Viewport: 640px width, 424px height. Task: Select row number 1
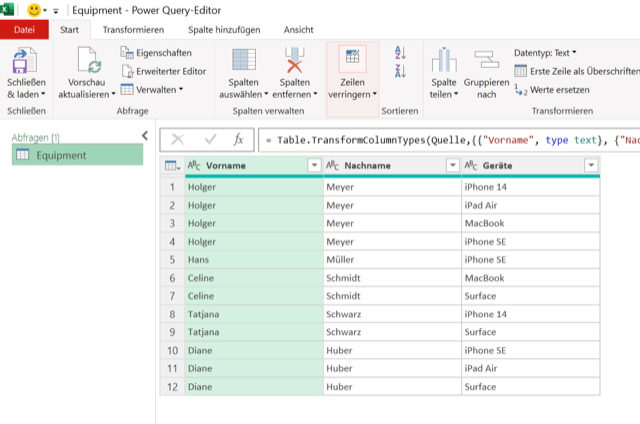172,187
